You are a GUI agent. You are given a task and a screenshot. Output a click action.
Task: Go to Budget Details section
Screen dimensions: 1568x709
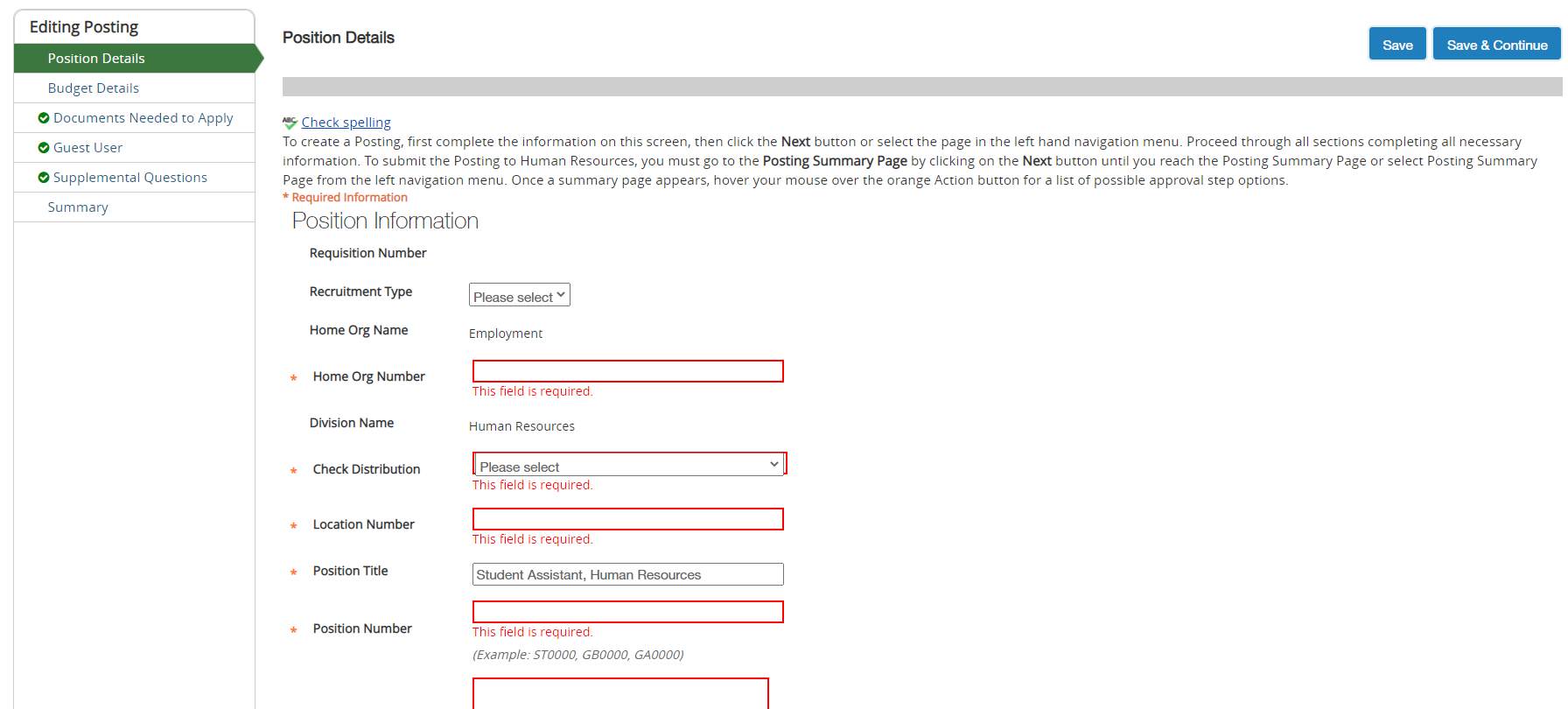click(x=94, y=88)
